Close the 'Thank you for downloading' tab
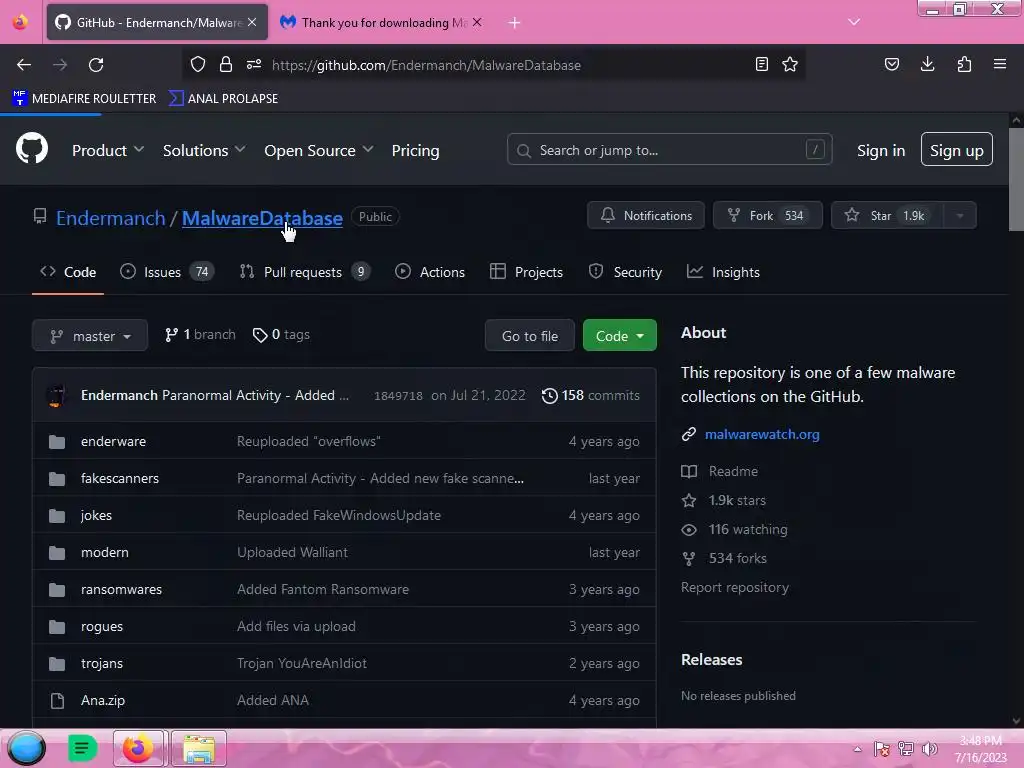This screenshot has height=768, width=1024. pos(477,22)
